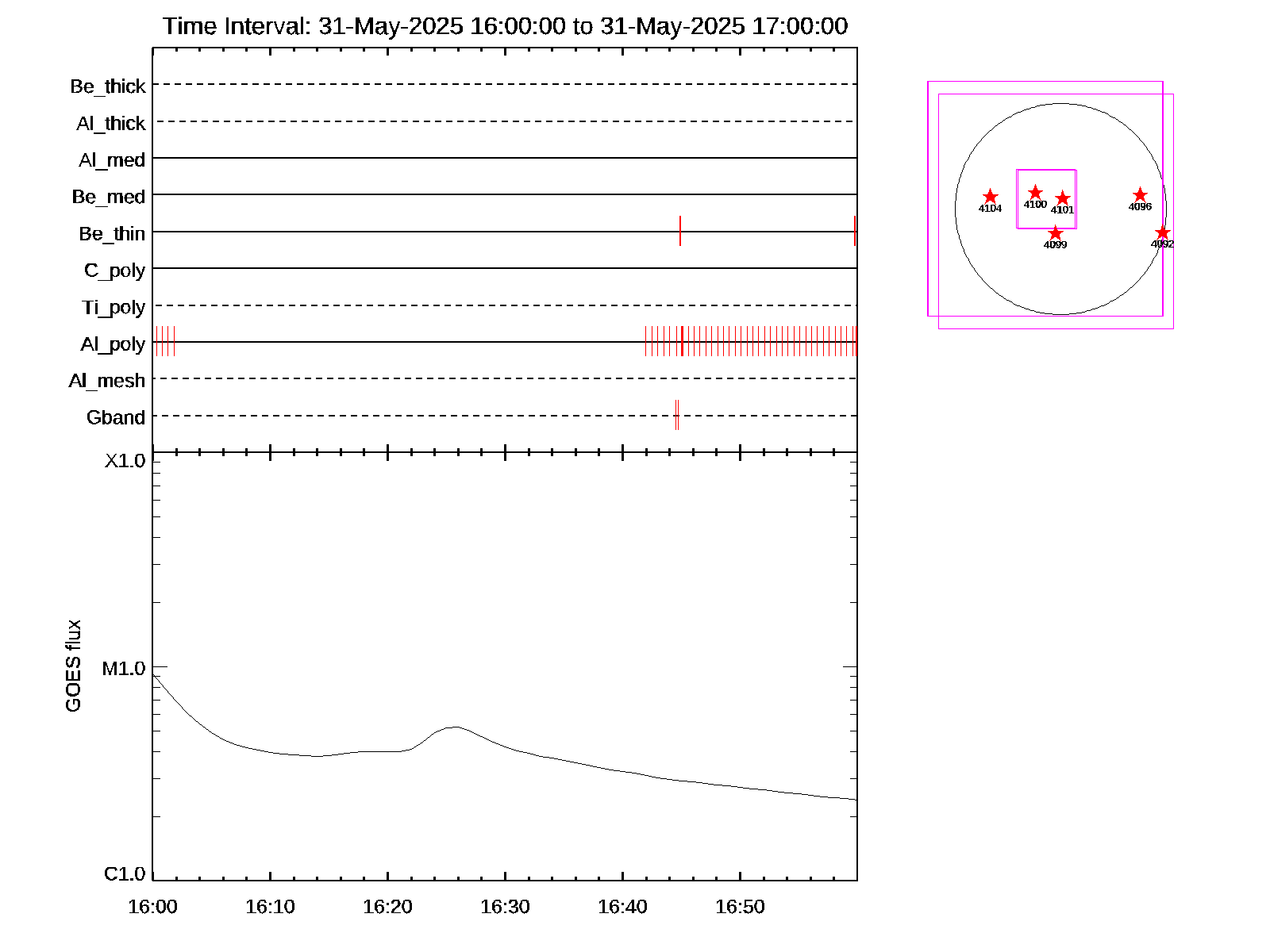Screen dimensions: 1270x952
Task: Click the star for active region 4101
Action: tap(1063, 198)
